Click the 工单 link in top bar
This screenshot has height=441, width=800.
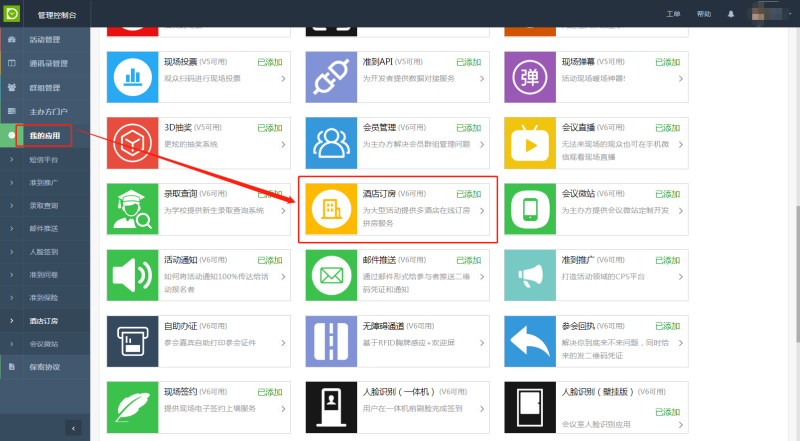(x=673, y=14)
